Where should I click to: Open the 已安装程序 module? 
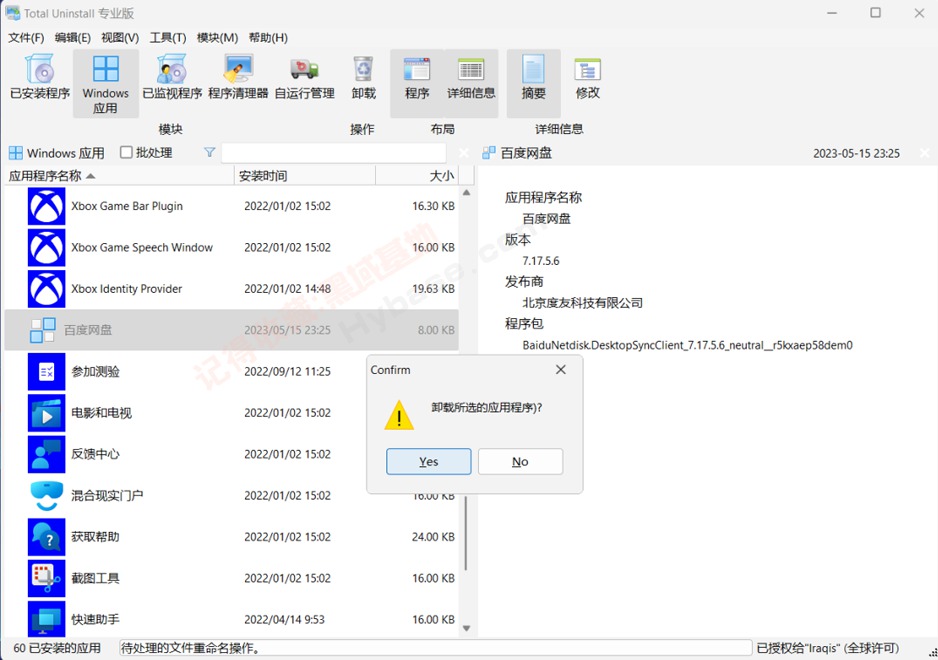pyautogui.click(x=40, y=77)
